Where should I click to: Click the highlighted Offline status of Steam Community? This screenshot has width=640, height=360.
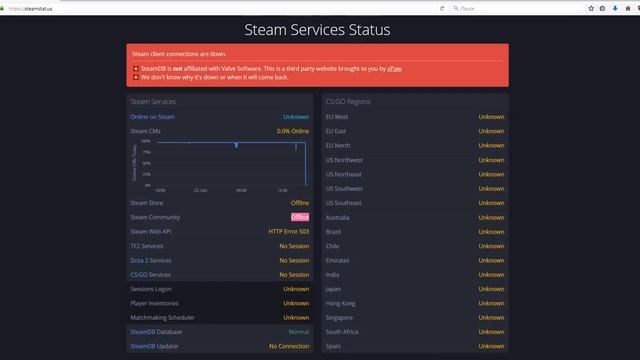pos(300,217)
